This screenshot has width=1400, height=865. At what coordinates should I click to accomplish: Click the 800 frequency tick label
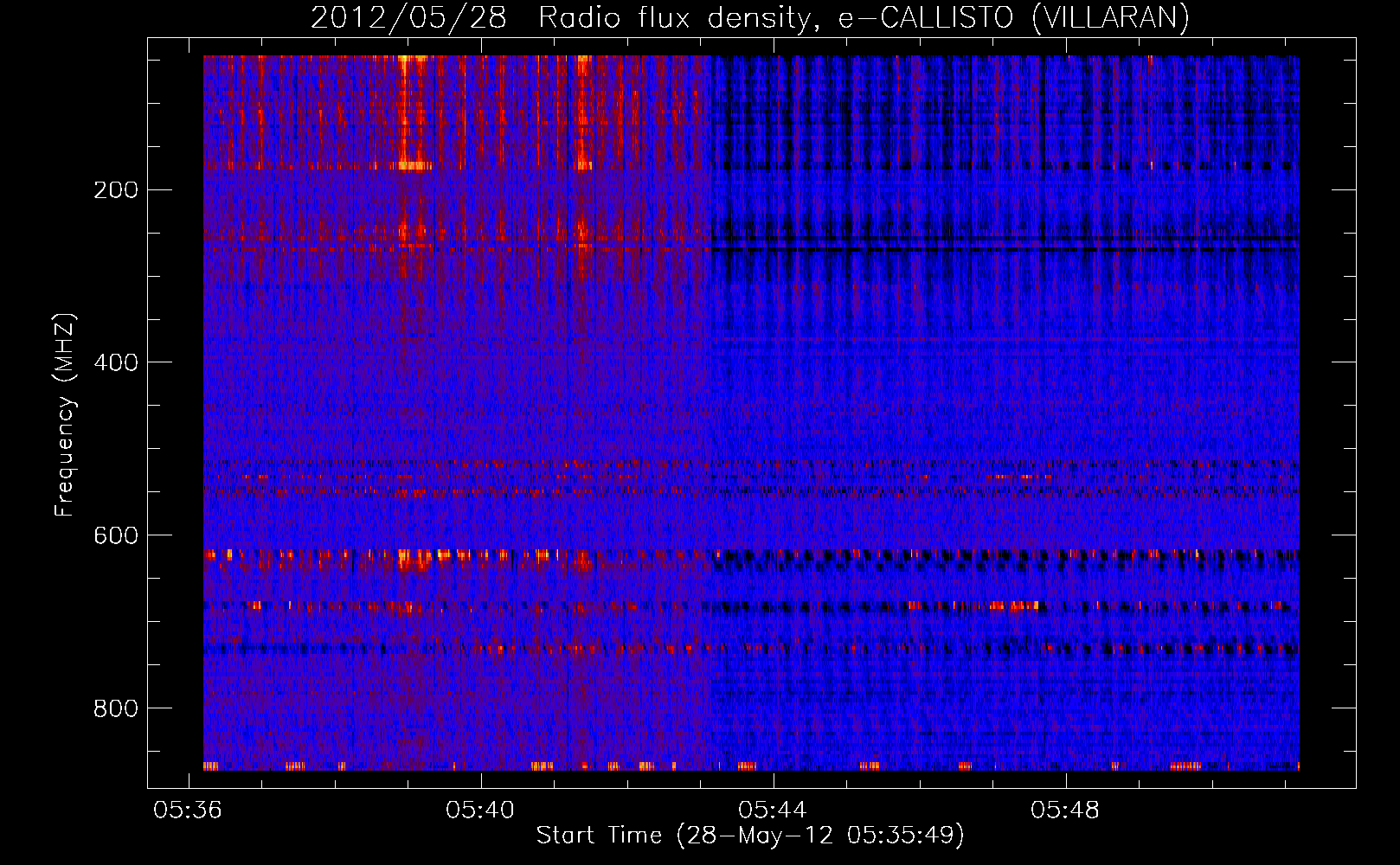[116, 708]
